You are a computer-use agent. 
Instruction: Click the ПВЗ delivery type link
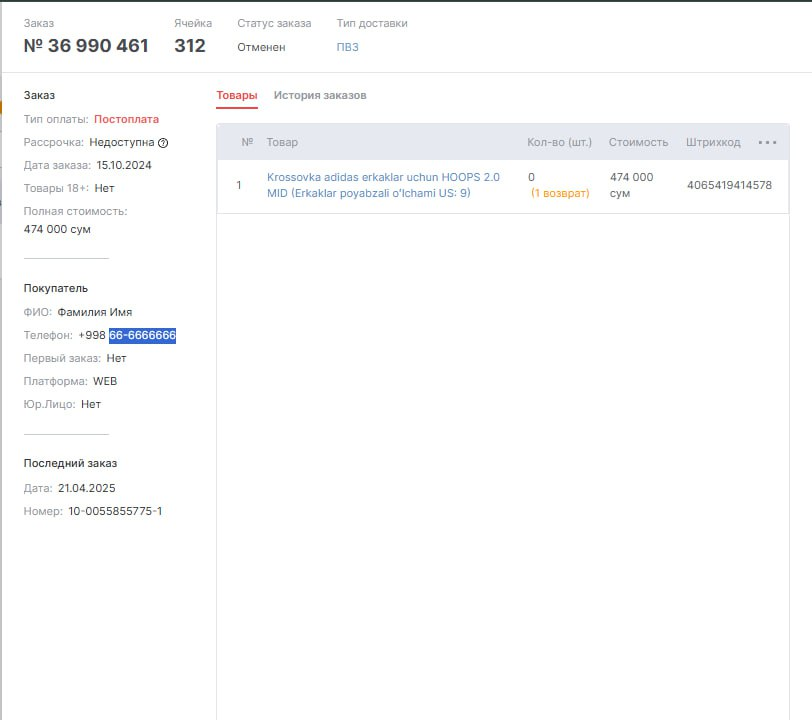(x=347, y=47)
